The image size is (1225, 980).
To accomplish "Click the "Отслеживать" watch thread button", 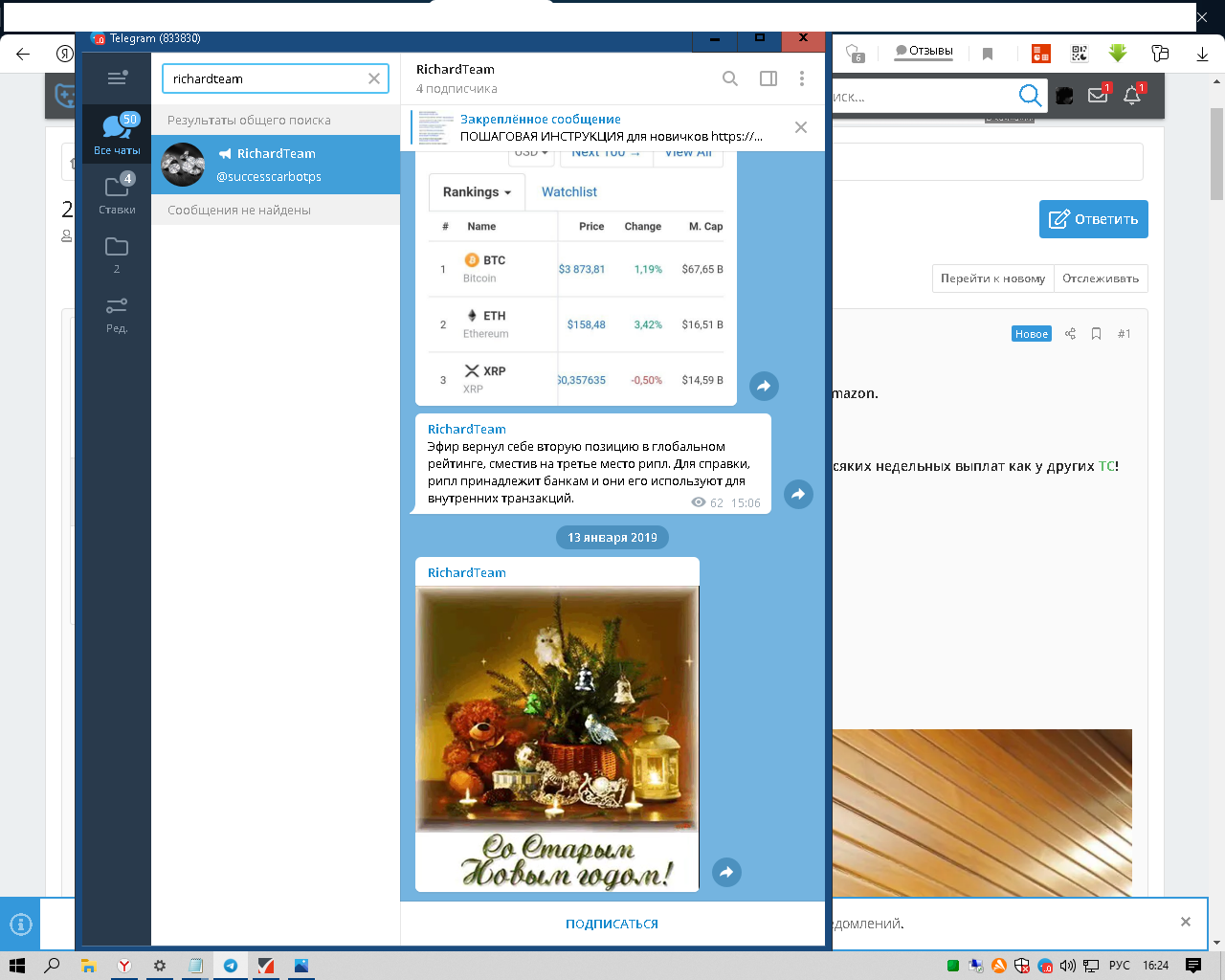I will pyautogui.click(x=1101, y=278).
